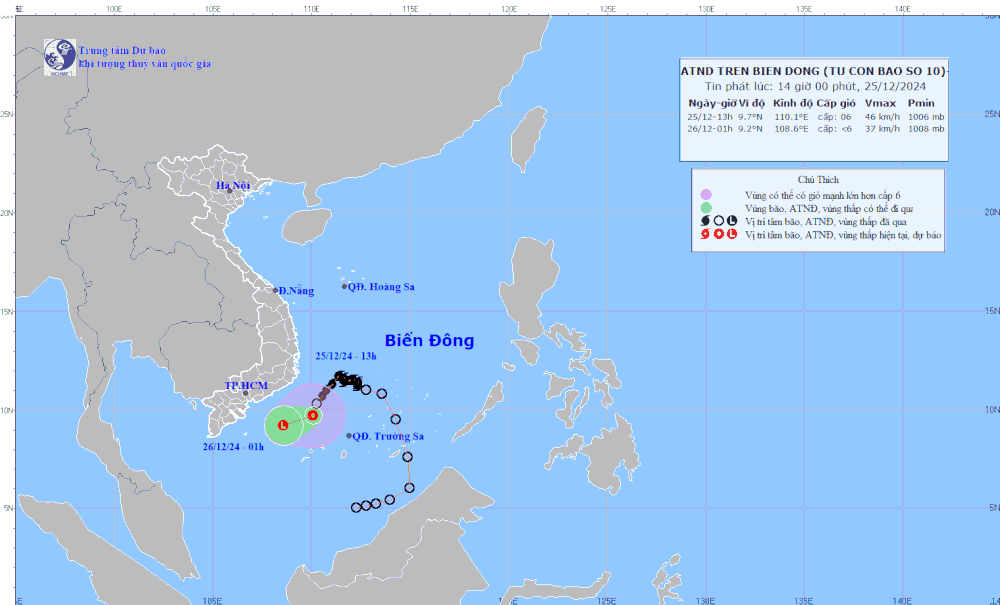
Task: Click the red L low icon in the legend
Action: pos(732,235)
